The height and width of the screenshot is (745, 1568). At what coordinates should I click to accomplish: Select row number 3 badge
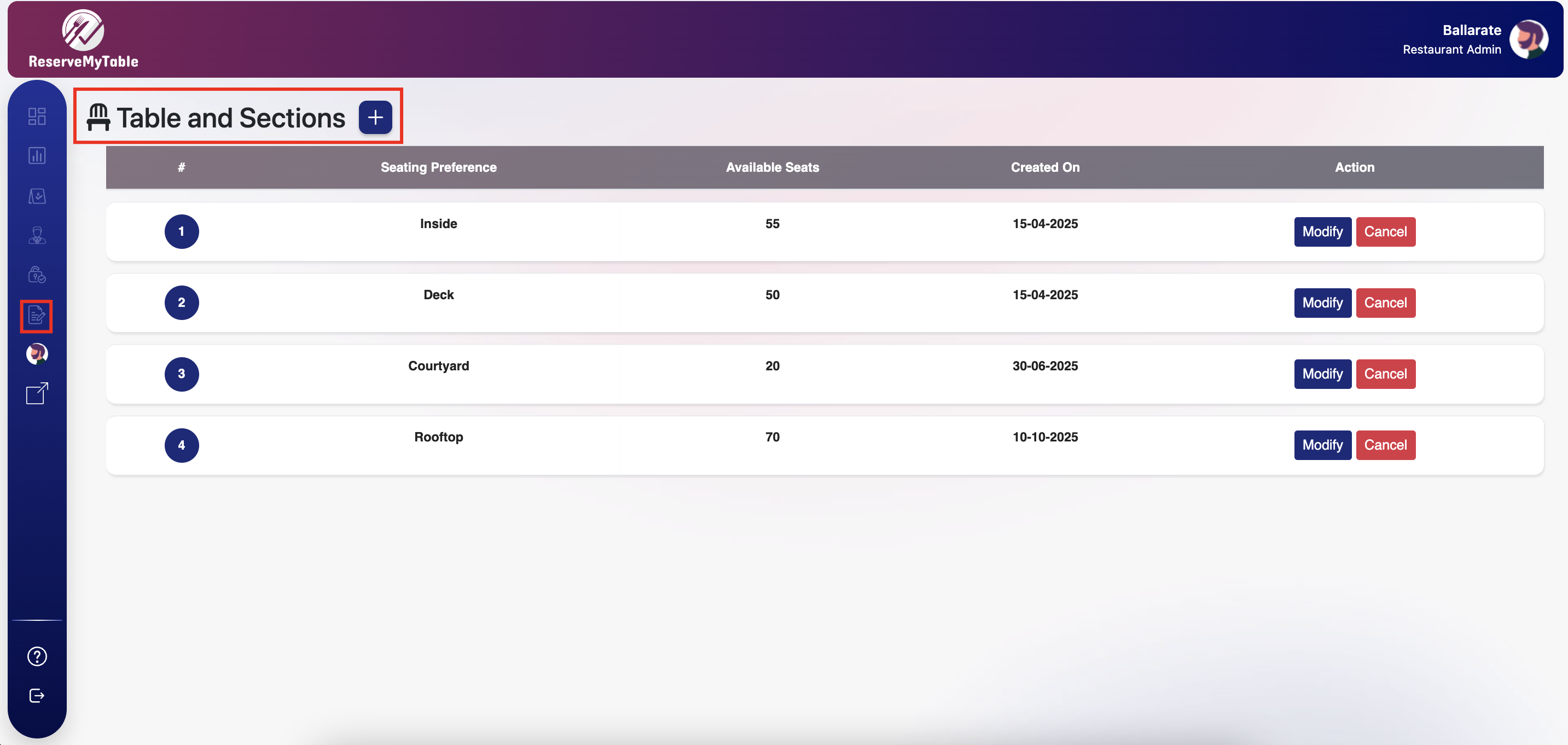coord(182,374)
